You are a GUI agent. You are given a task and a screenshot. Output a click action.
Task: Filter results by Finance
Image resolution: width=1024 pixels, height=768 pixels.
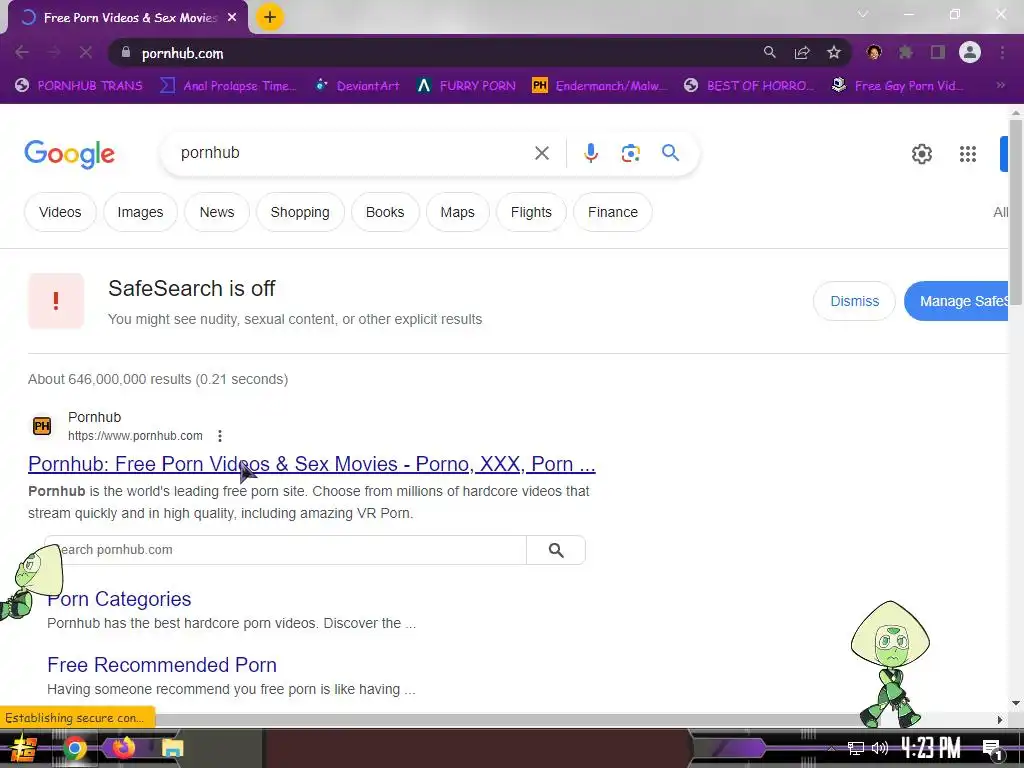coord(613,212)
